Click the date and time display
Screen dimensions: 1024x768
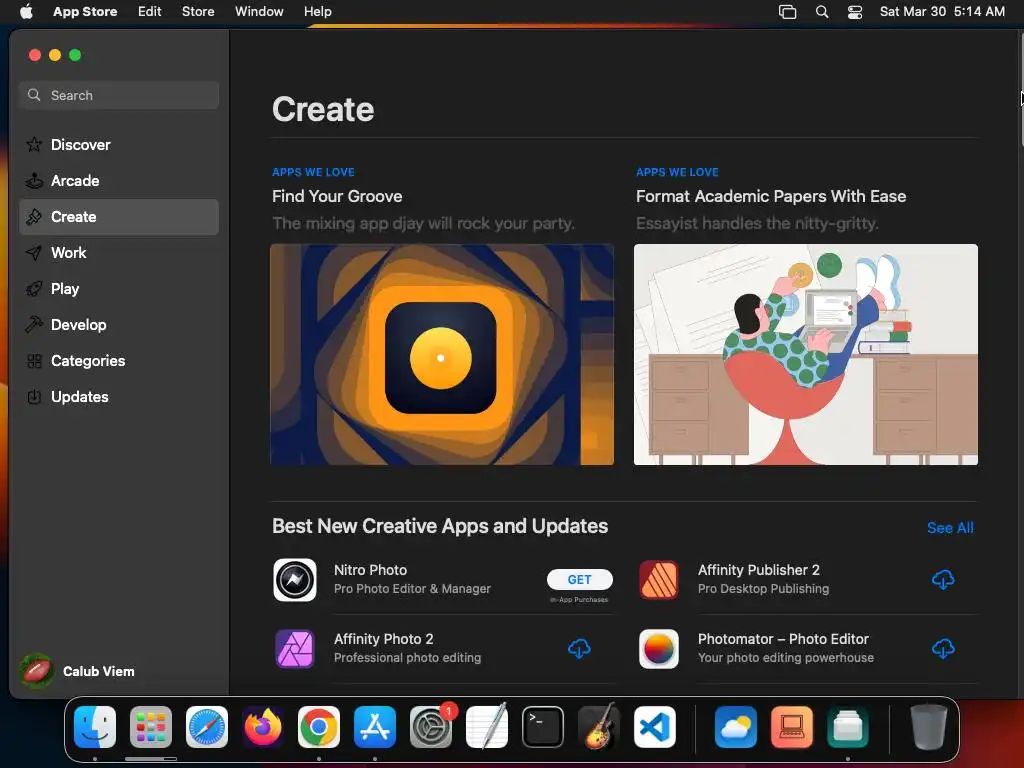(x=942, y=11)
